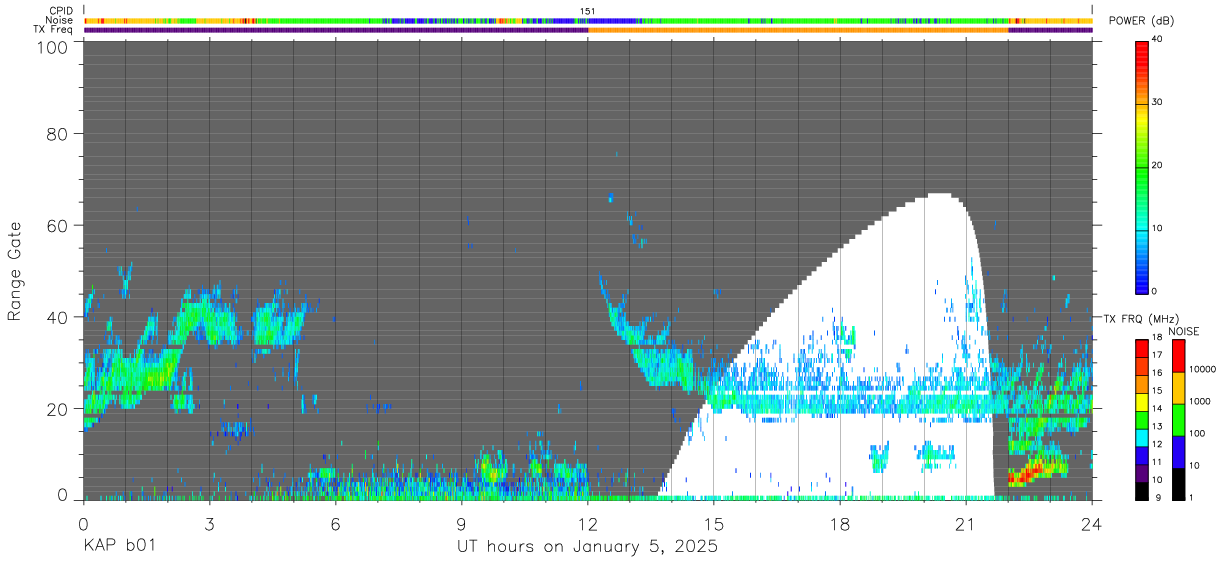
Task: Click the 14 tick on the TX FRQ scale
Action: click(x=1156, y=409)
